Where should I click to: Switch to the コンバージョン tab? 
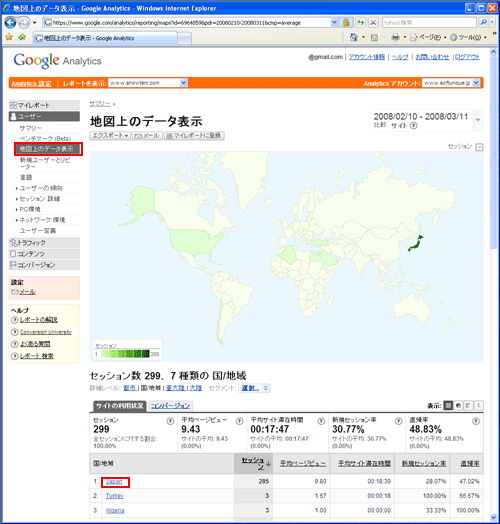click(x=170, y=406)
